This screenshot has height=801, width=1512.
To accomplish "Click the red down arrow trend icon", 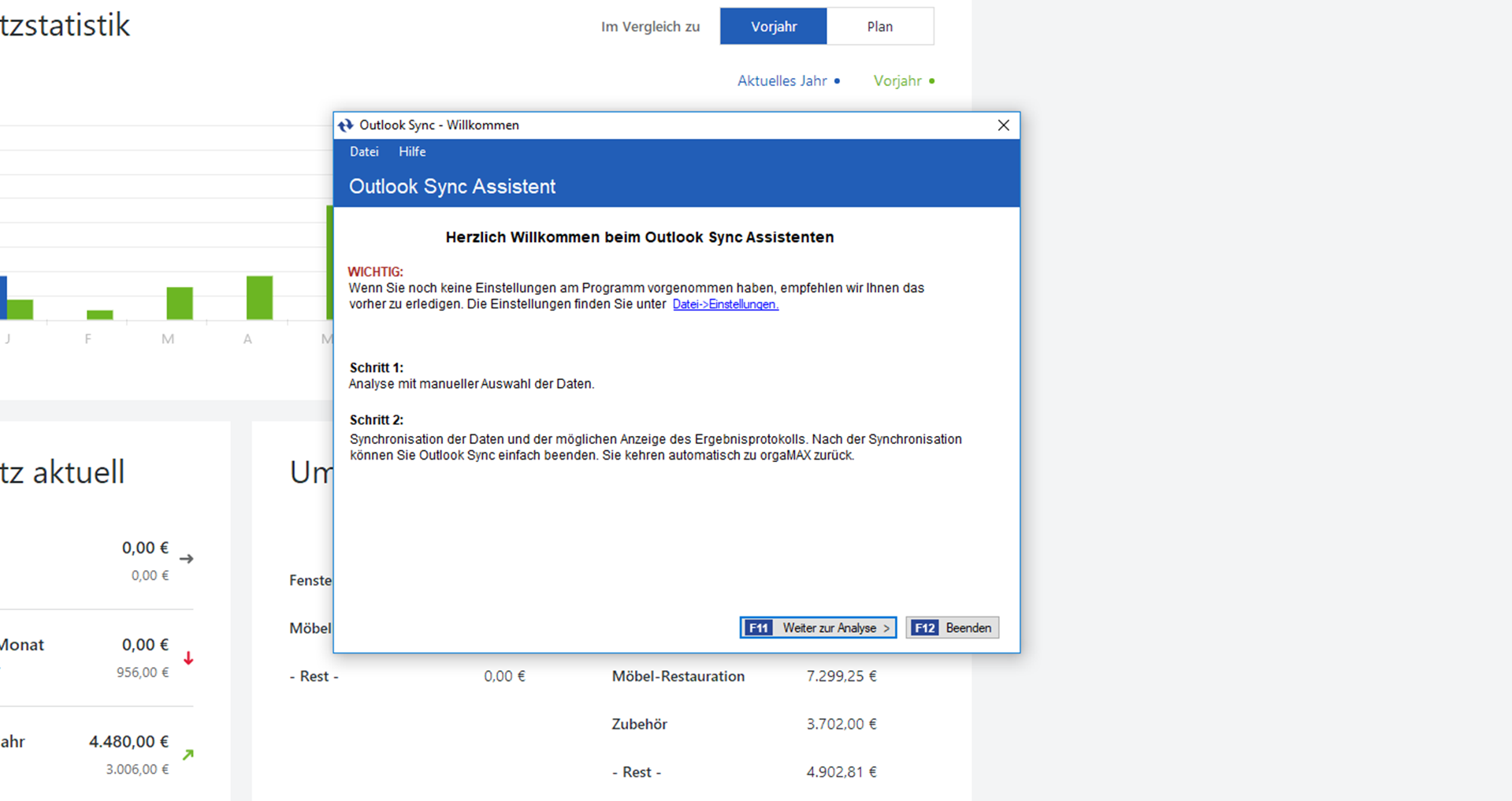I will [x=188, y=658].
